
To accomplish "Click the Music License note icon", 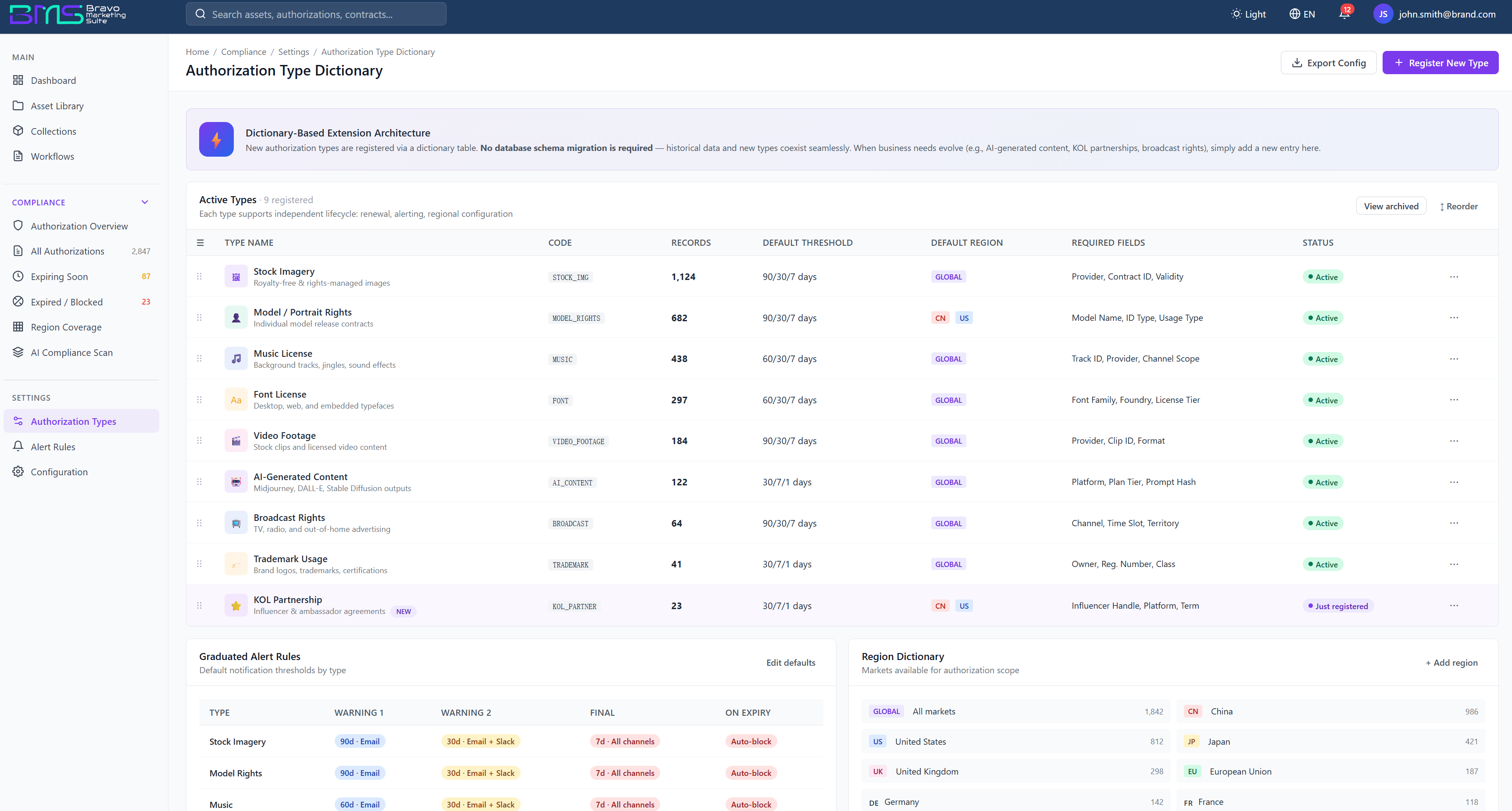I will [x=236, y=359].
